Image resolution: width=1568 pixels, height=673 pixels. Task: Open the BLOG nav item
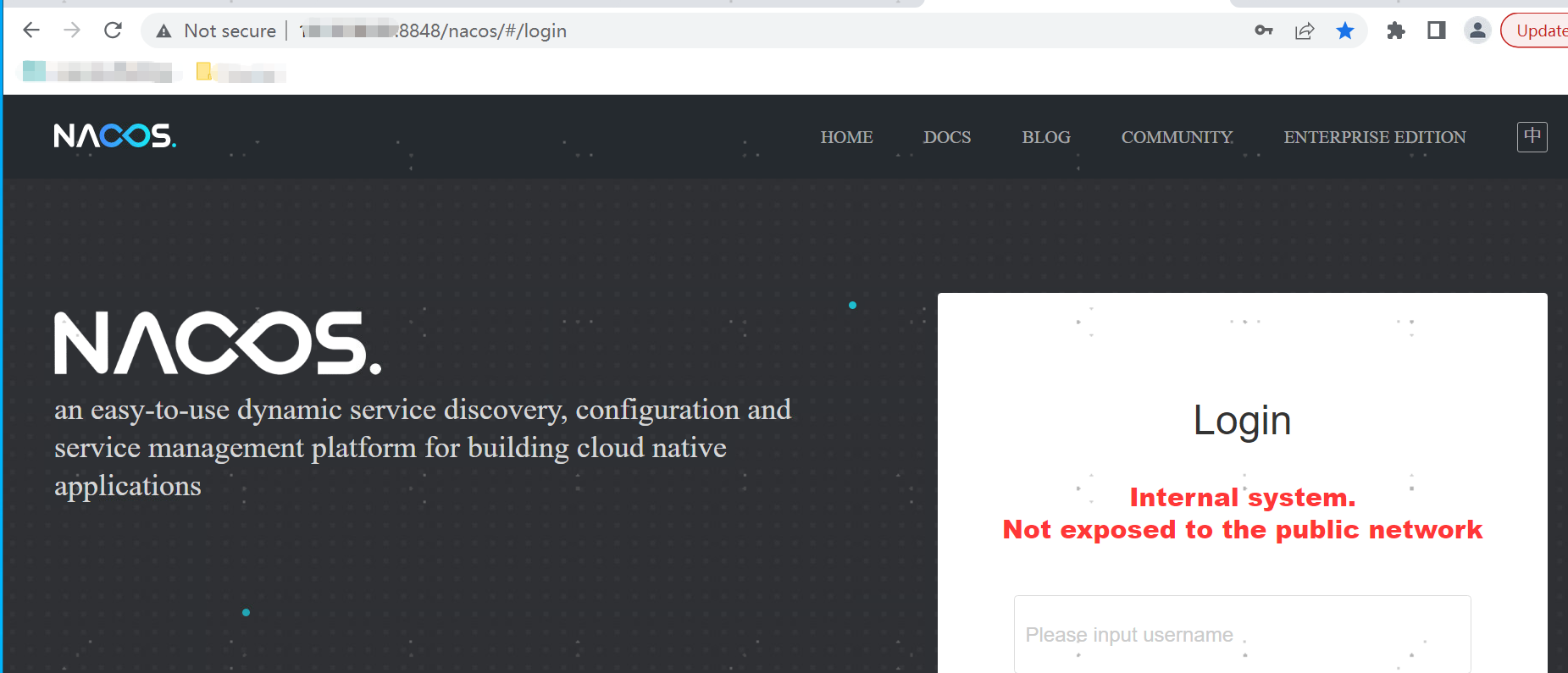pyautogui.click(x=1046, y=137)
